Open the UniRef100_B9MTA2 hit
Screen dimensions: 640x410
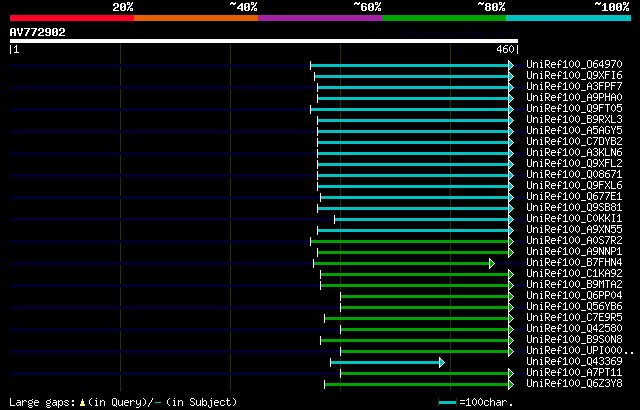click(574, 285)
